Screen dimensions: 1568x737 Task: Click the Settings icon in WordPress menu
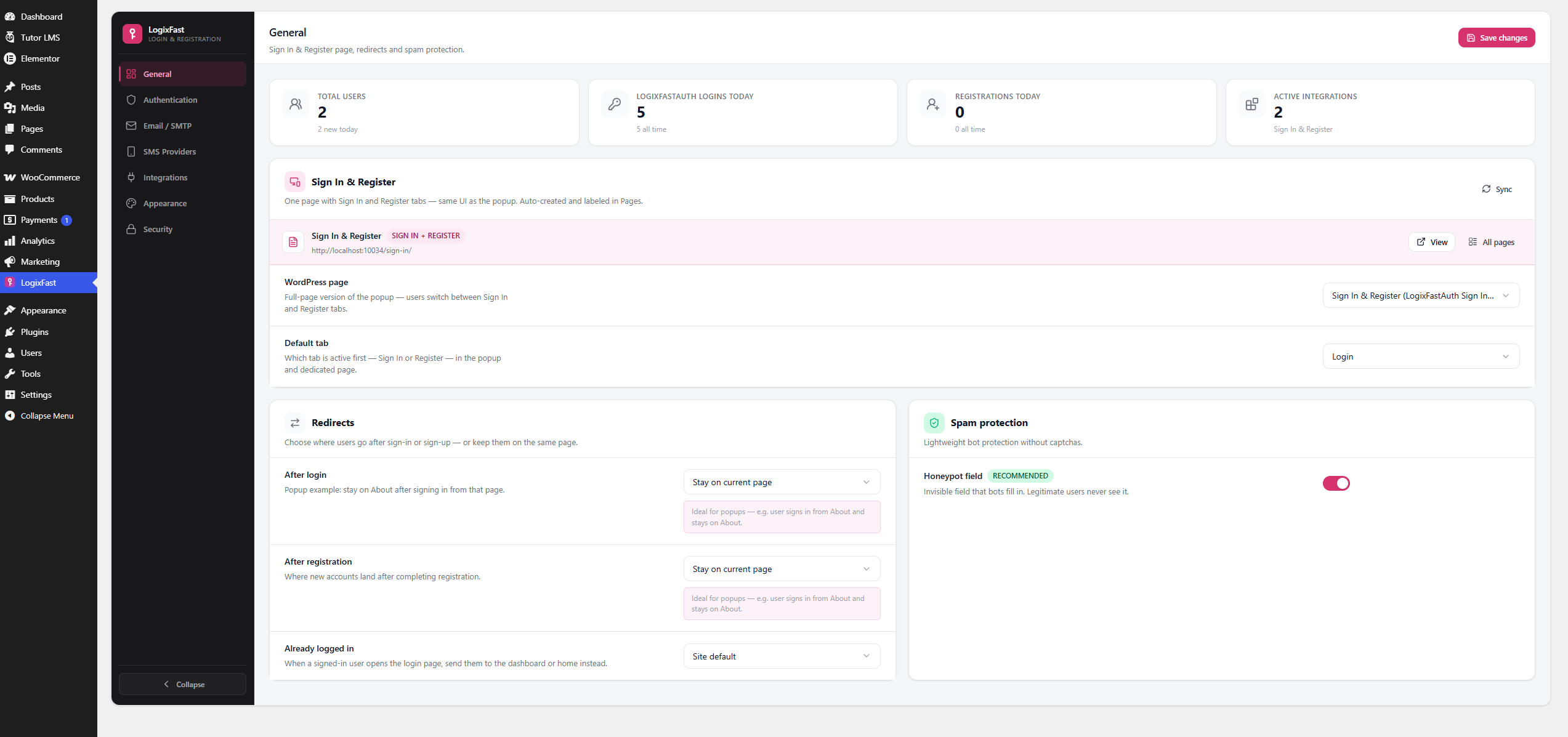[10, 395]
